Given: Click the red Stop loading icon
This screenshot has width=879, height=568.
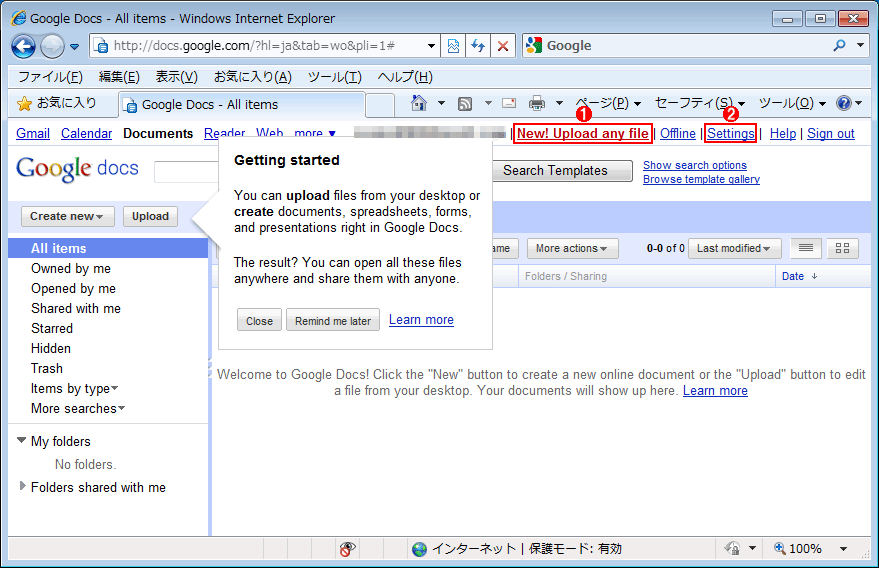Looking at the screenshot, I should pos(503,46).
